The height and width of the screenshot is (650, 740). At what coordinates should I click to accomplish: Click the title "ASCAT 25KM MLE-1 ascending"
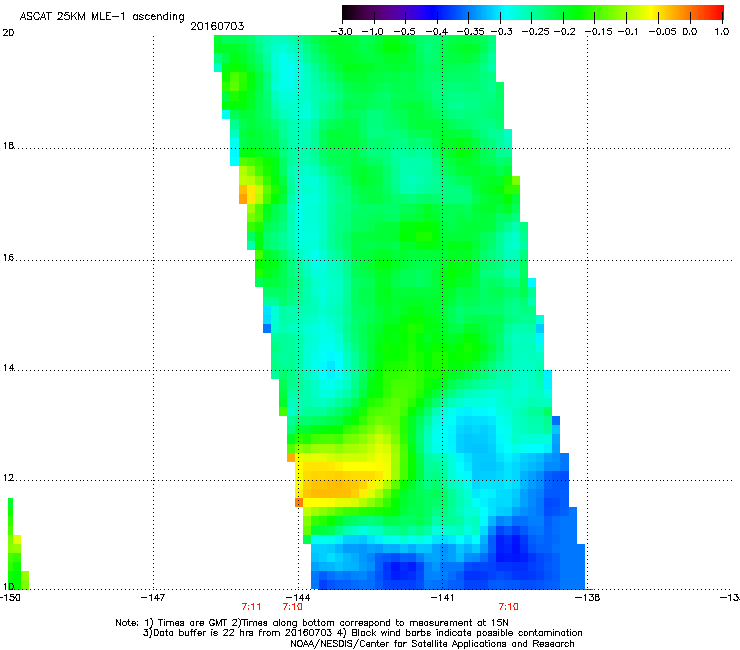(x=102, y=16)
